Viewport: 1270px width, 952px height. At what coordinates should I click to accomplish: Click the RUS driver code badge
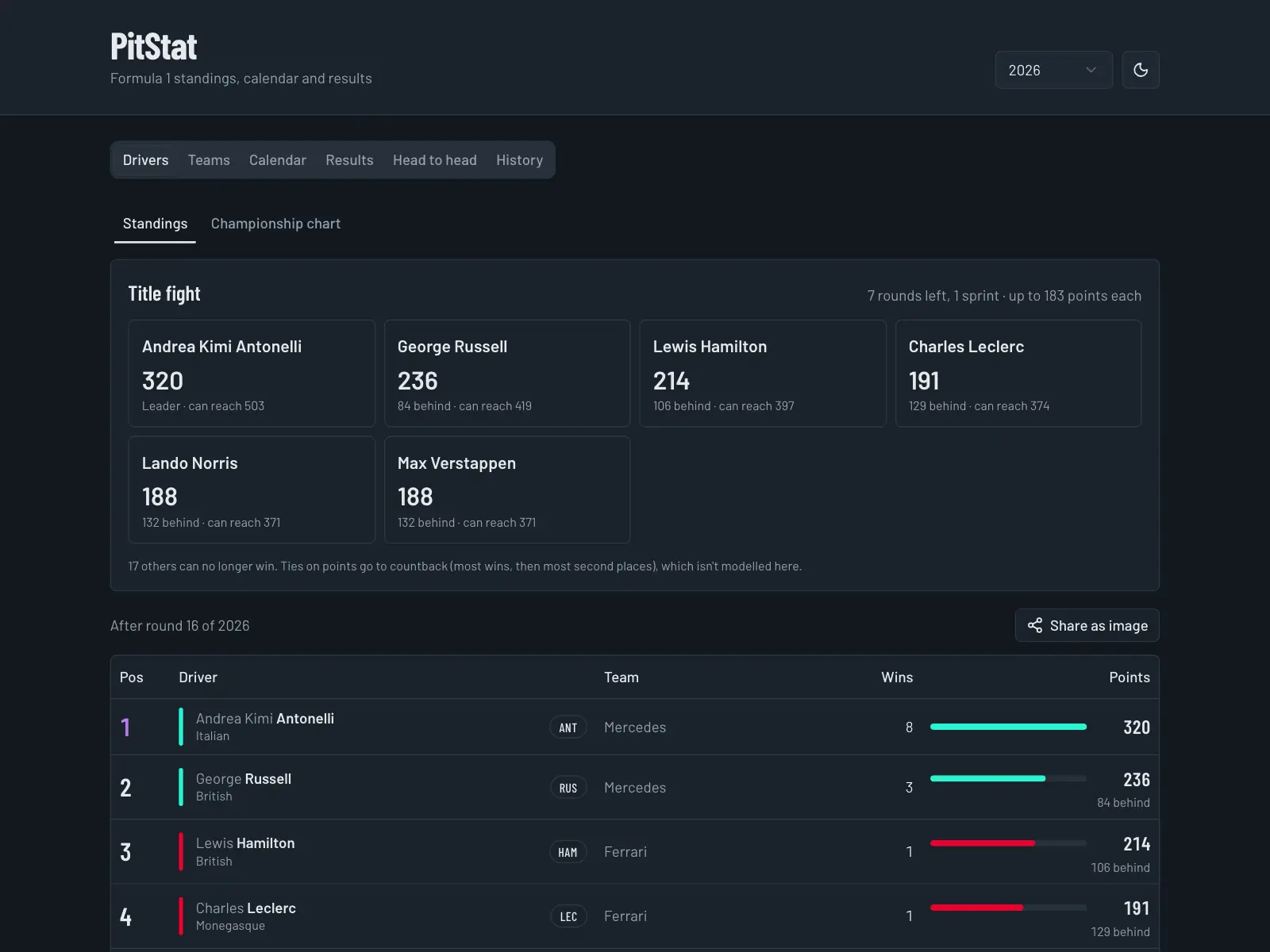click(x=568, y=788)
